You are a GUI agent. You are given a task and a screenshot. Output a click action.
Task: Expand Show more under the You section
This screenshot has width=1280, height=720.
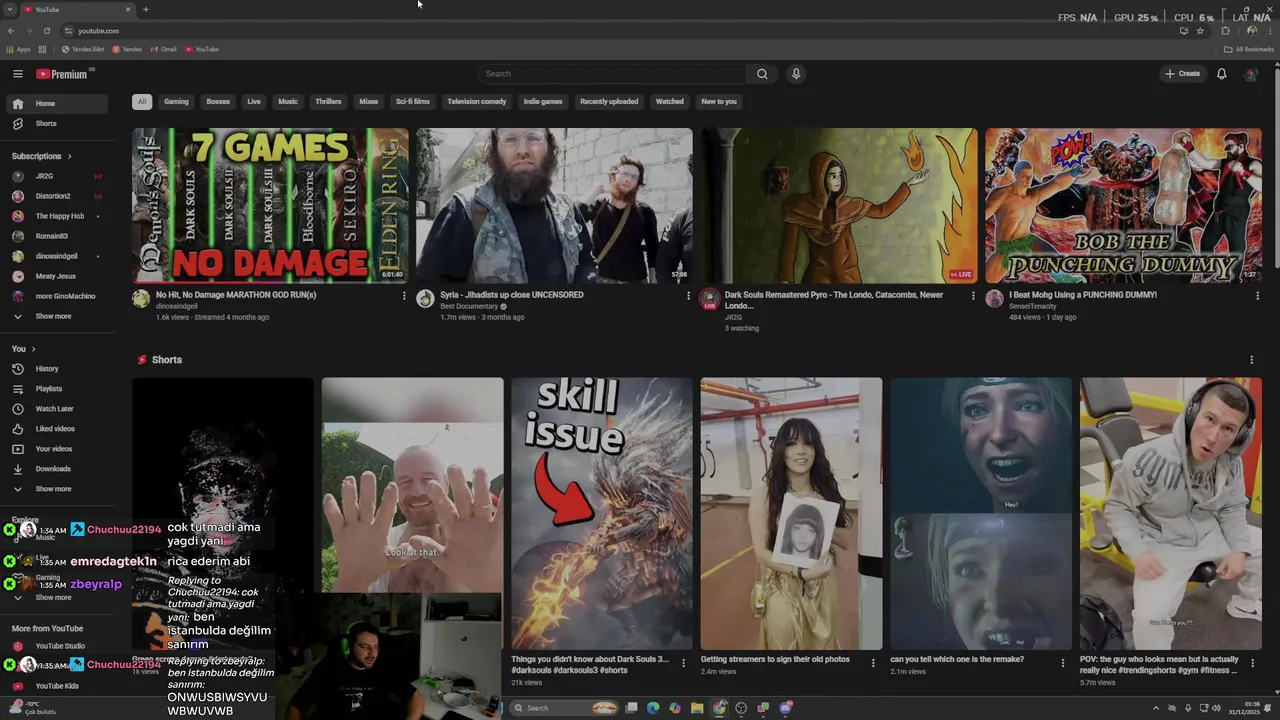click(57, 489)
